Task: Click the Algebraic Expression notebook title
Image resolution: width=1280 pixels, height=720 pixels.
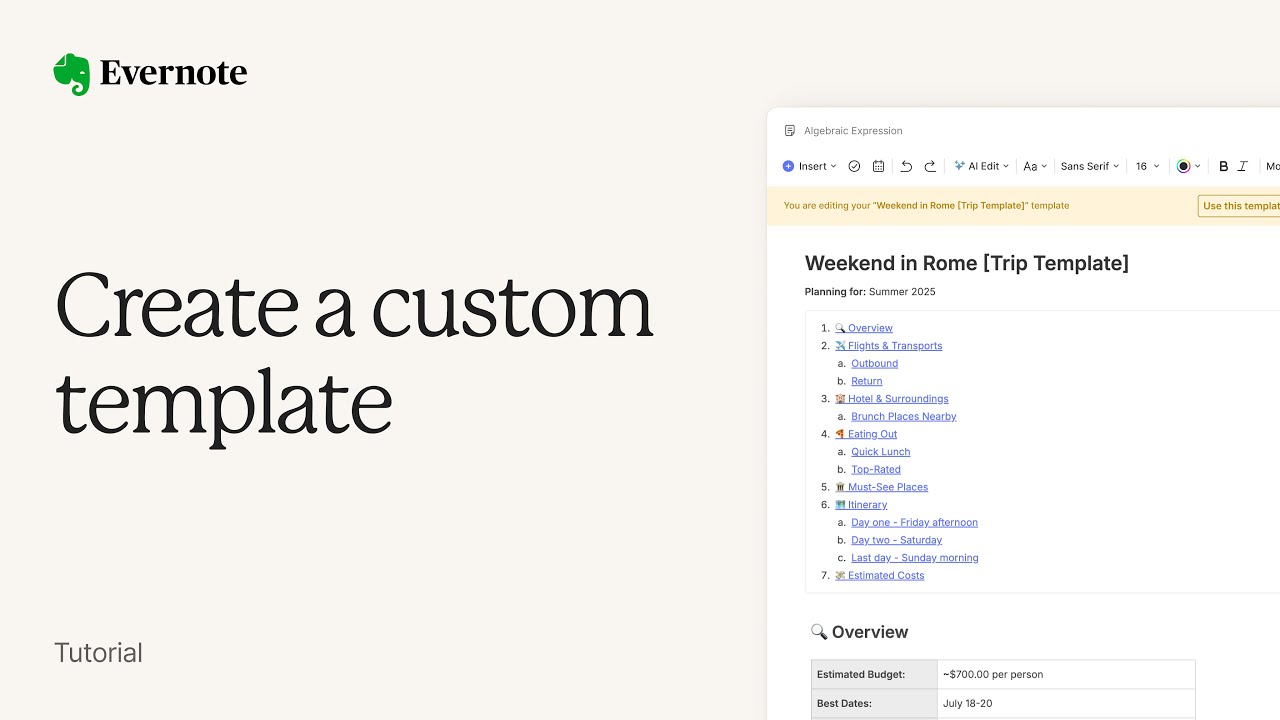Action: coord(853,131)
